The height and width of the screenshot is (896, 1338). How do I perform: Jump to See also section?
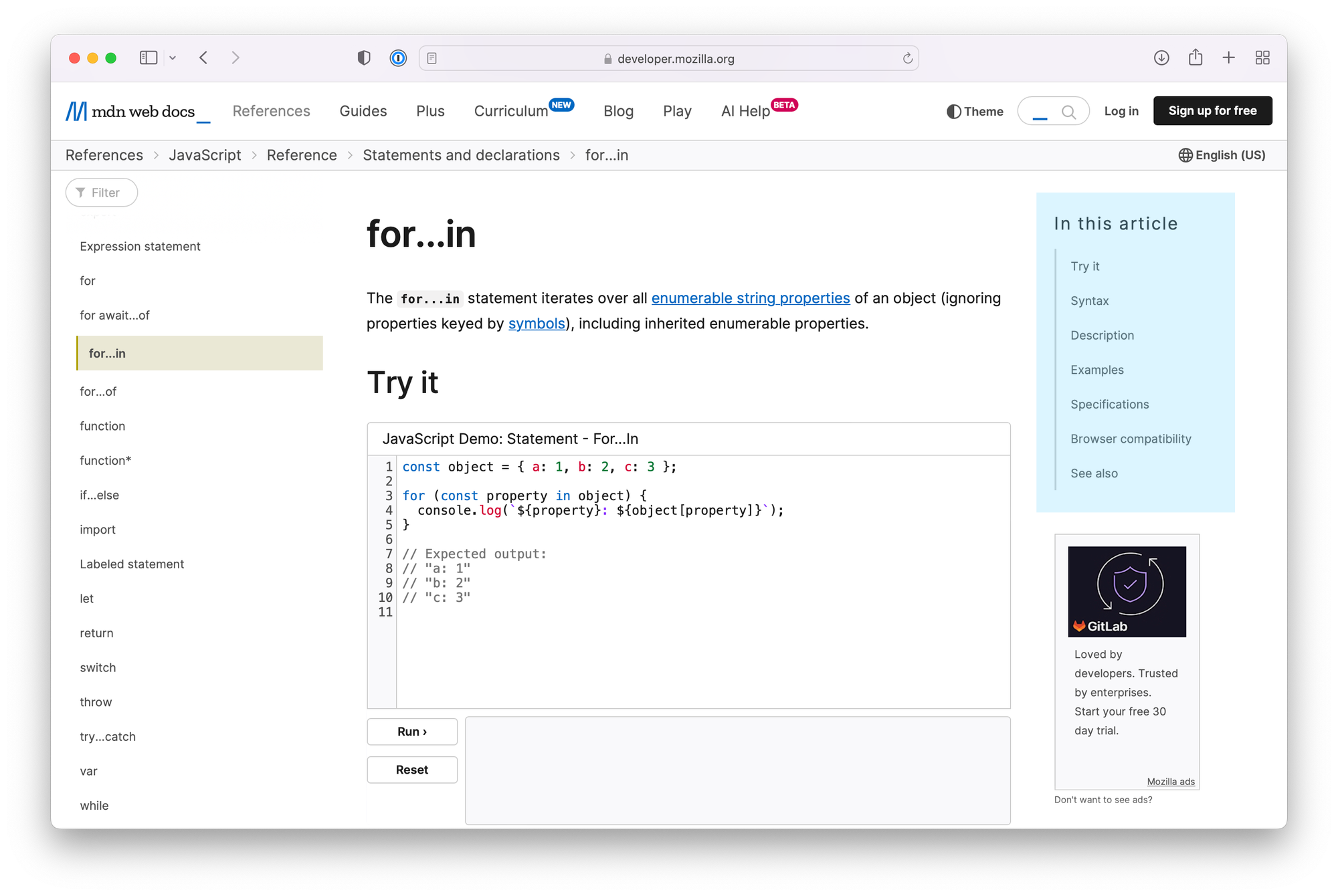1094,473
